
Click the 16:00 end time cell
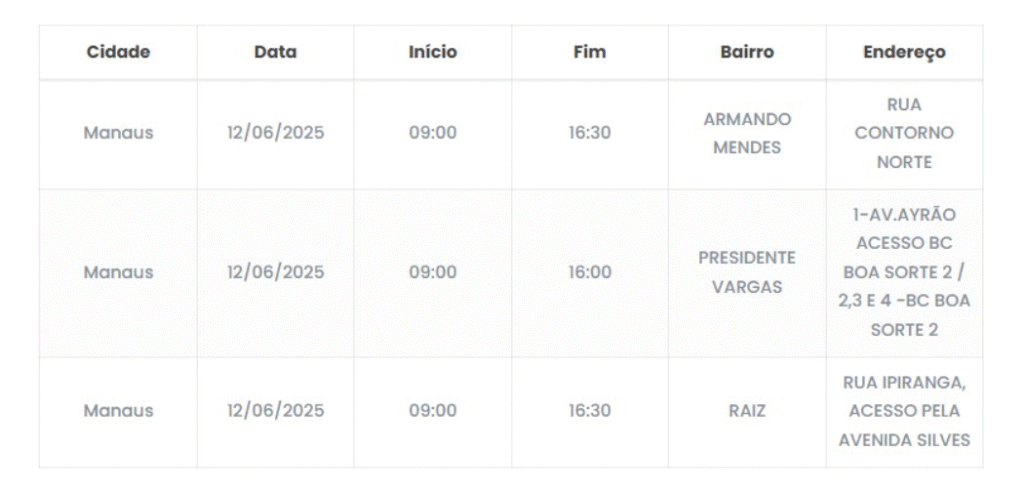point(590,272)
